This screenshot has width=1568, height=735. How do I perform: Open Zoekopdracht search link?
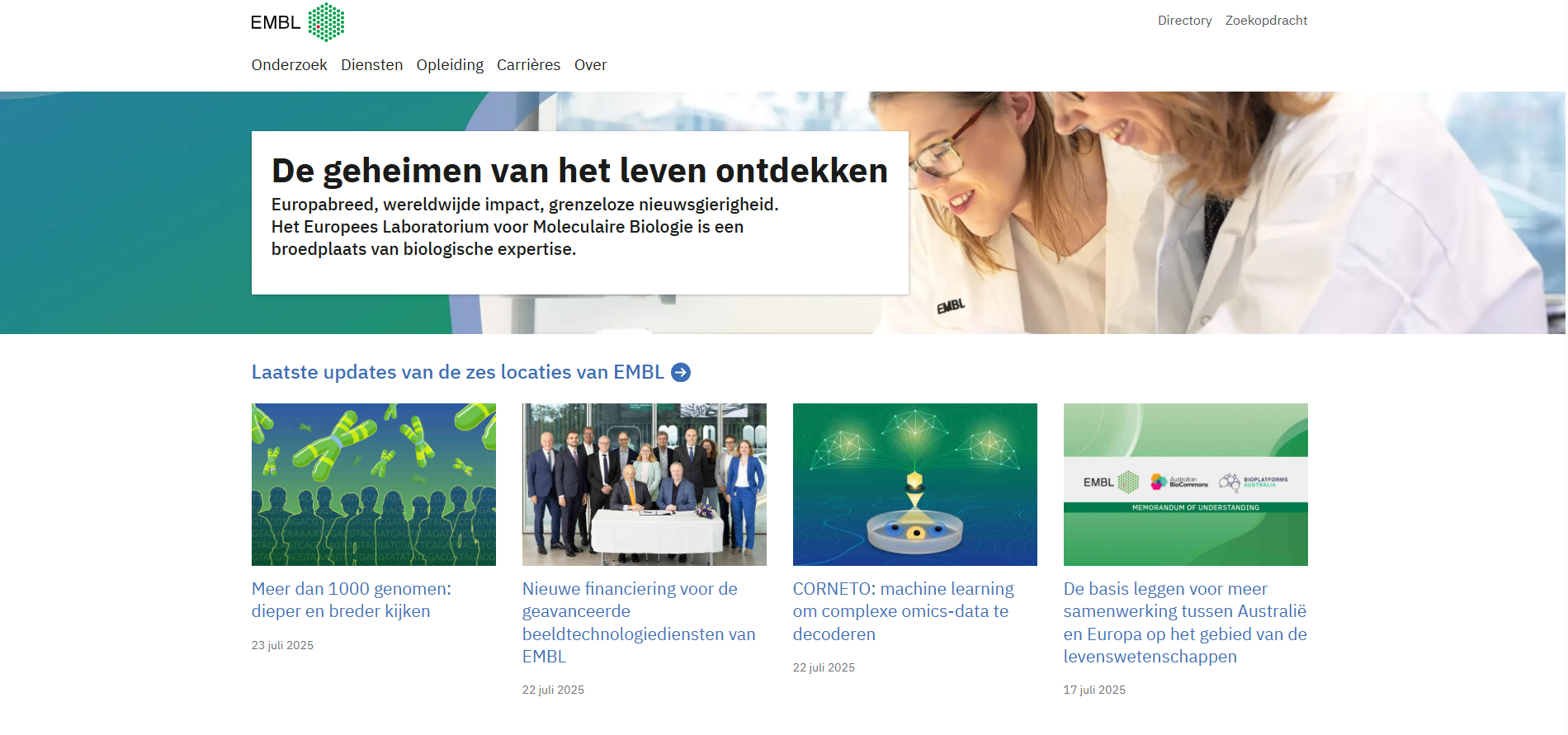tap(1266, 21)
